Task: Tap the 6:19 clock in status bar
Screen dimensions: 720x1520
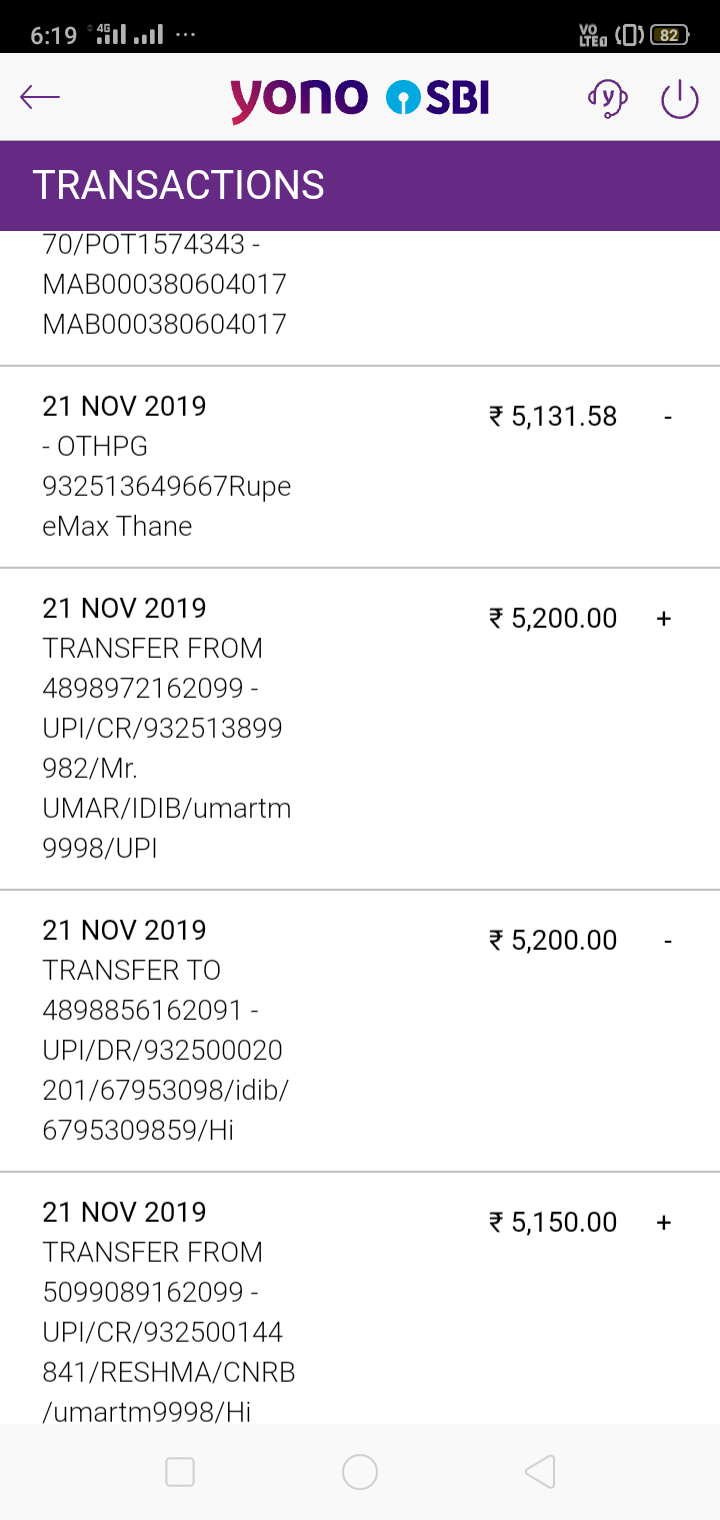Action: [54, 35]
